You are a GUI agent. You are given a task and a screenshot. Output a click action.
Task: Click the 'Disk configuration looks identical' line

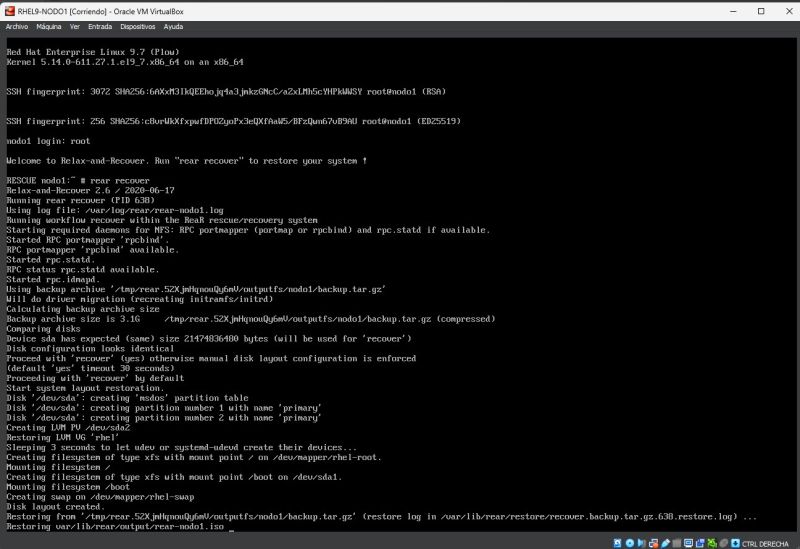tap(90, 348)
